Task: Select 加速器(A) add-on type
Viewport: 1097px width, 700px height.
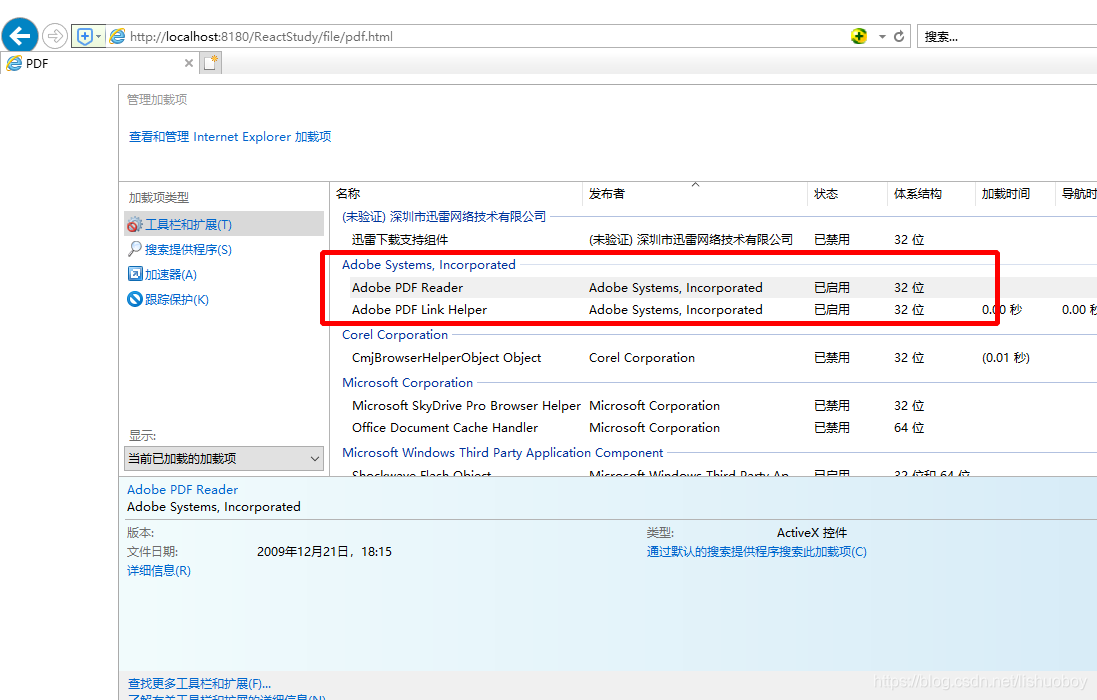Action: pyautogui.click(x=171, y=275)
